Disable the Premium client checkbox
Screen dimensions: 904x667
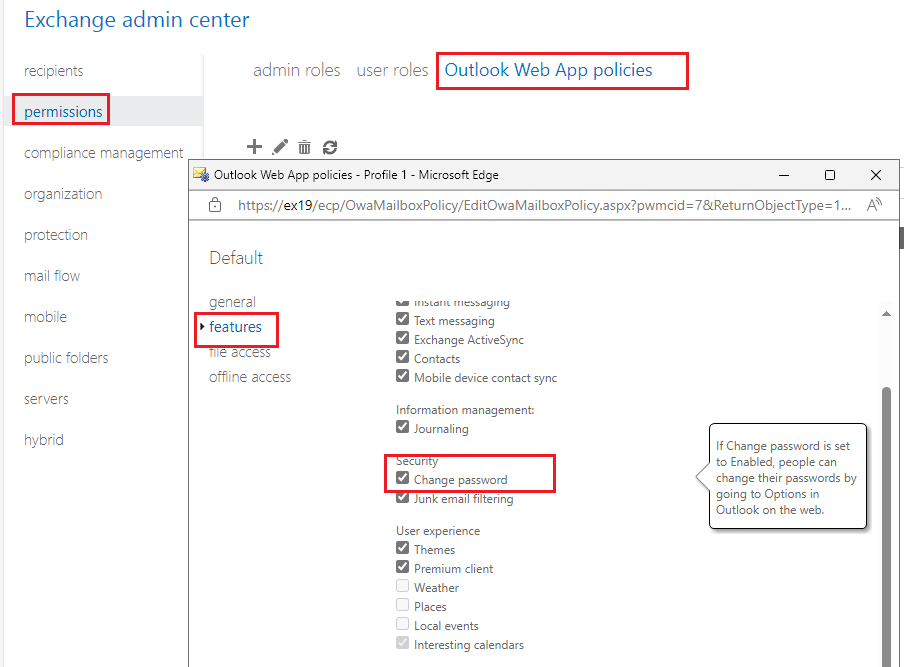402,567
